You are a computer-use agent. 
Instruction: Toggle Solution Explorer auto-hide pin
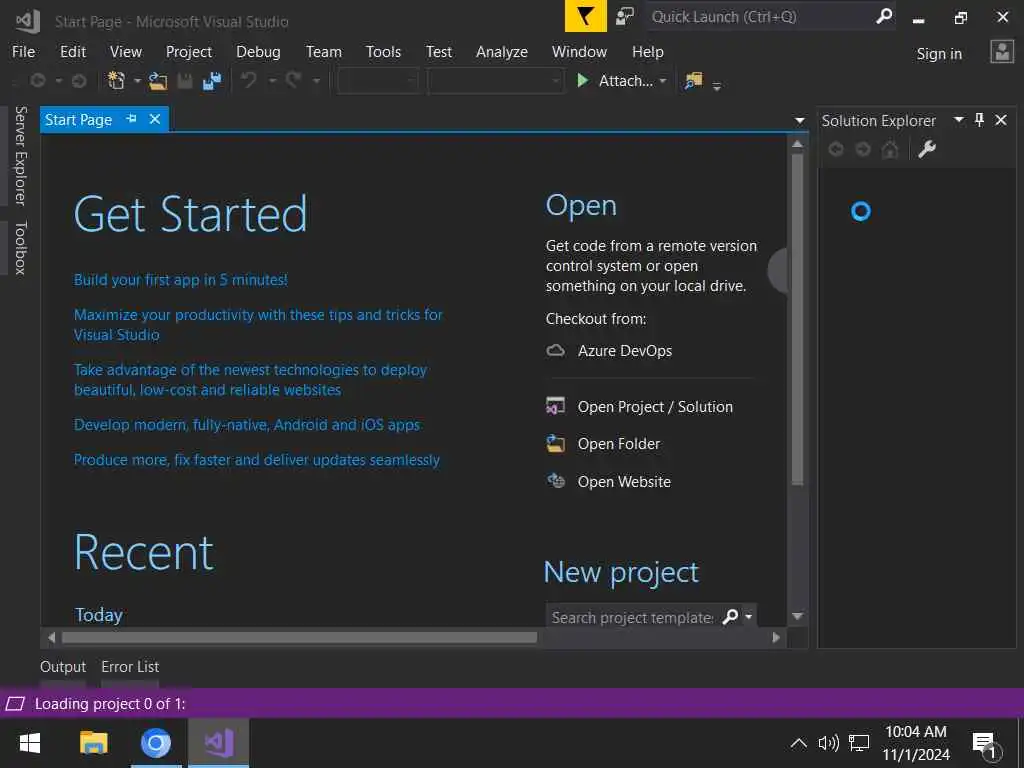(x=979, y=120)
